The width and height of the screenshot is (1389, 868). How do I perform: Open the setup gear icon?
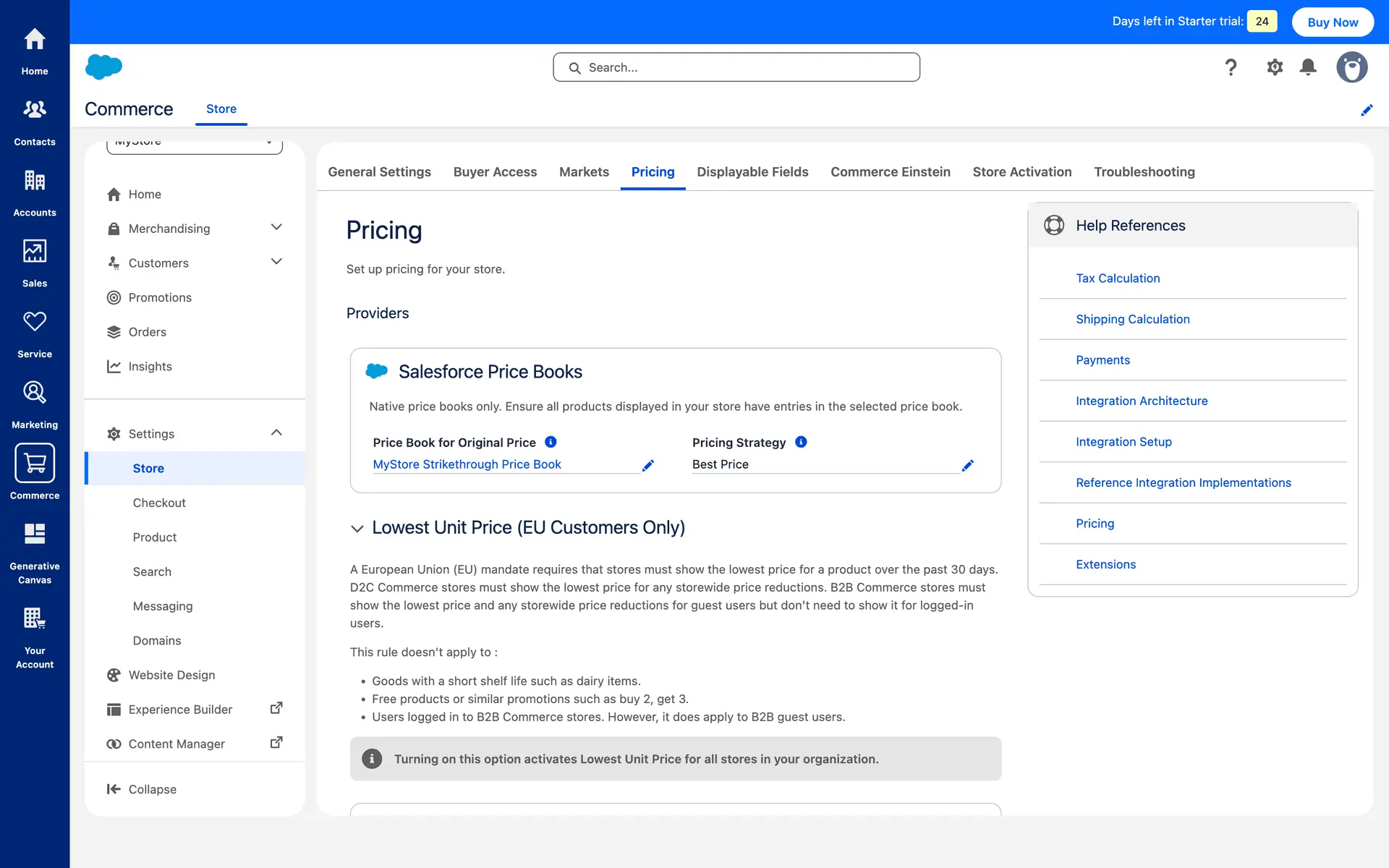(x=1275, y=67)
